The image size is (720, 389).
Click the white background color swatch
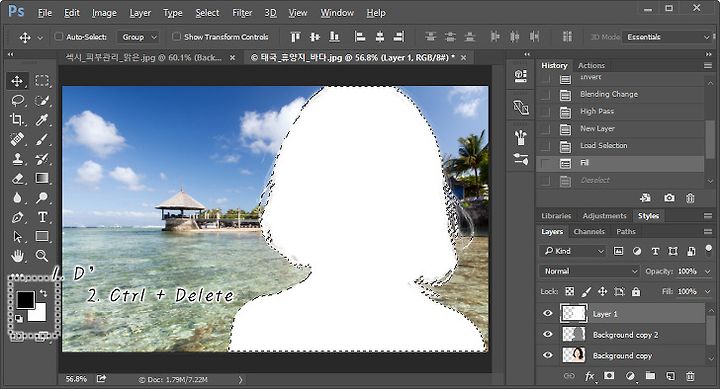[39, 314]
